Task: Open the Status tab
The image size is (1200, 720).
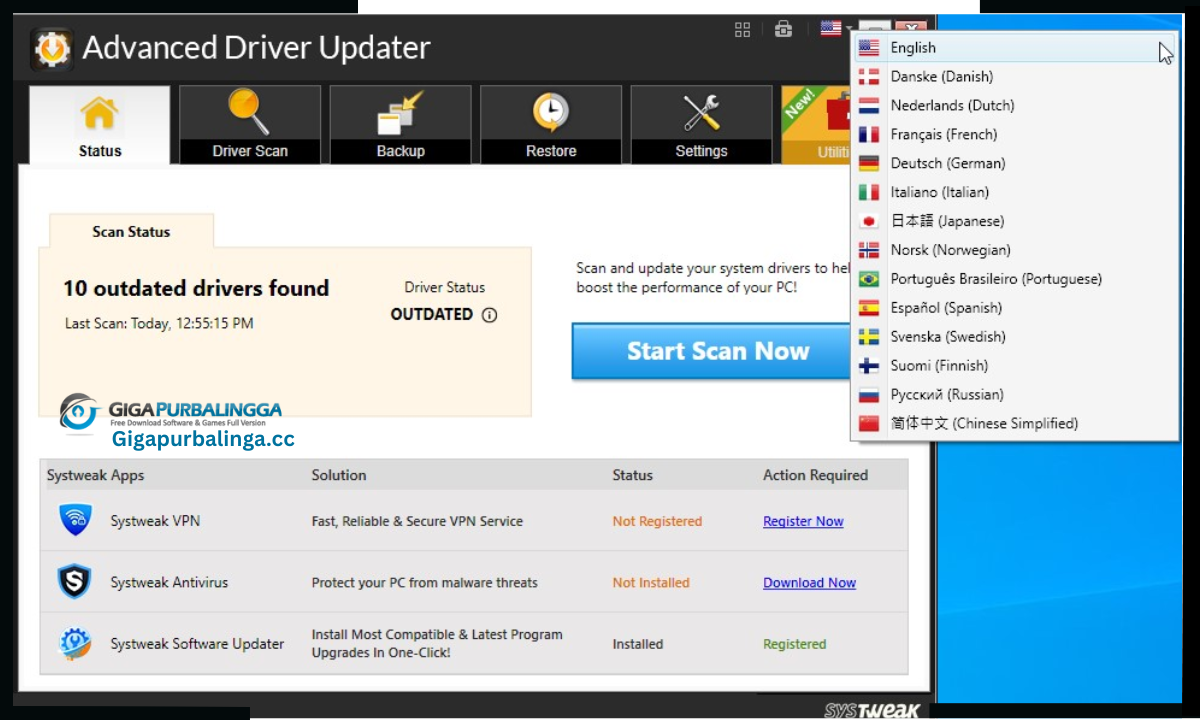Action: click(100, 125)
